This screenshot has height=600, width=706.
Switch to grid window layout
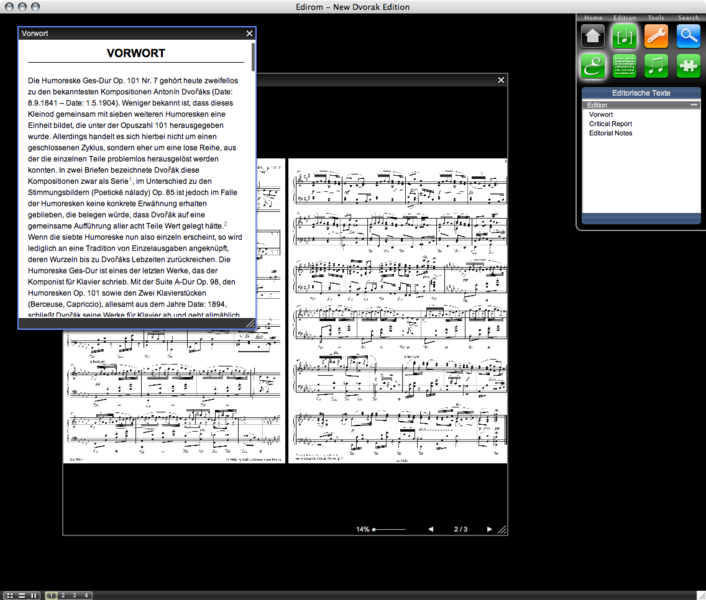click(x=9, y=594)
